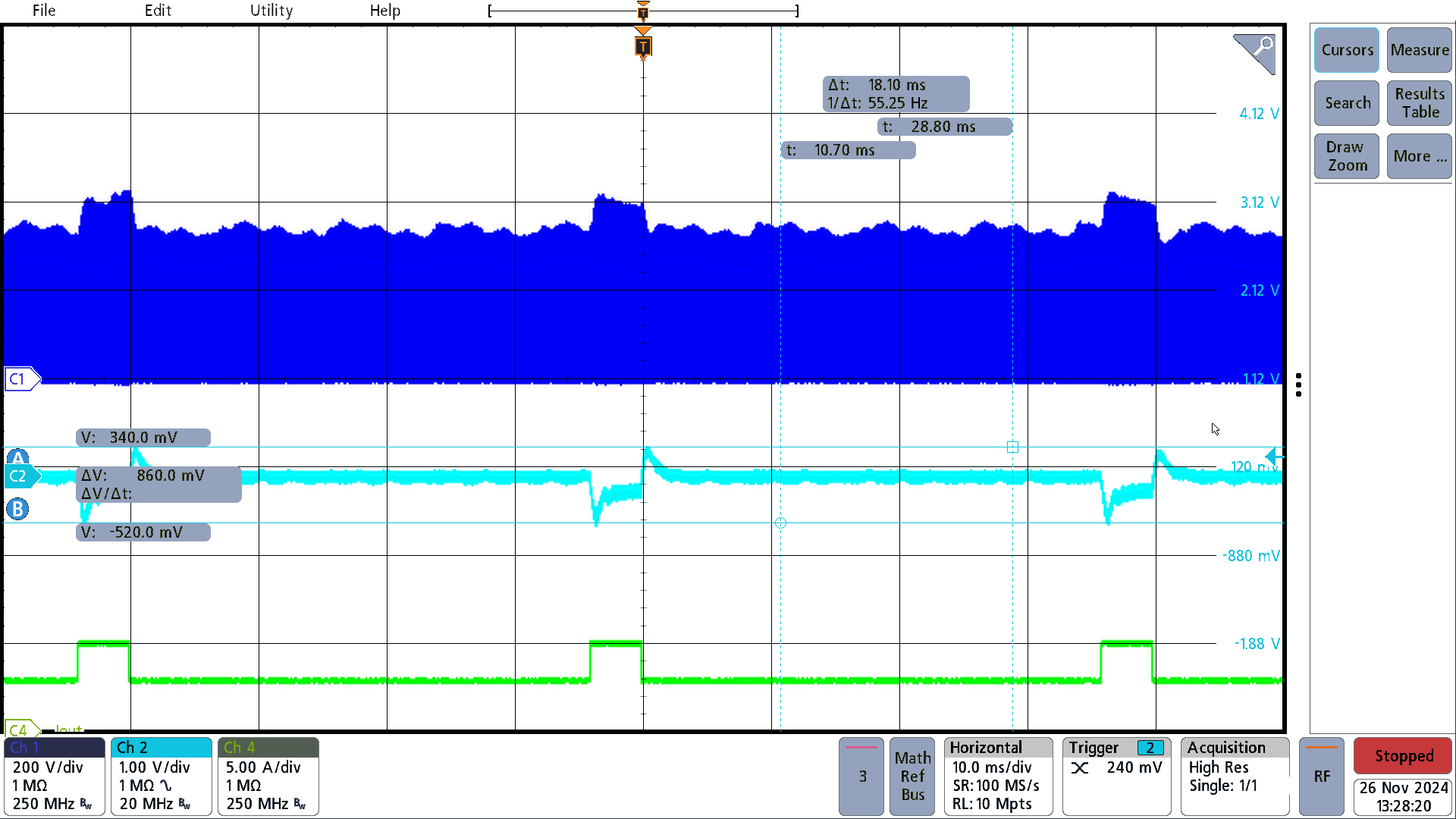This screenshot has width=1456, height=819.
Task: Click the V: 340.0 mV readout
Action: 143,438
